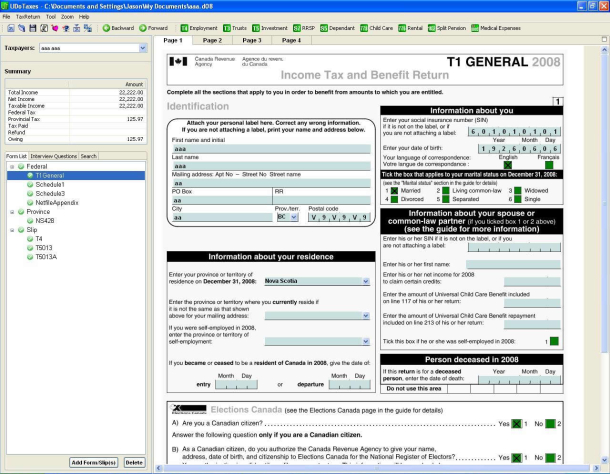Open the self-employment province dropdown
The width and height of the screenshot is (610, 474).
coord(366,341)
